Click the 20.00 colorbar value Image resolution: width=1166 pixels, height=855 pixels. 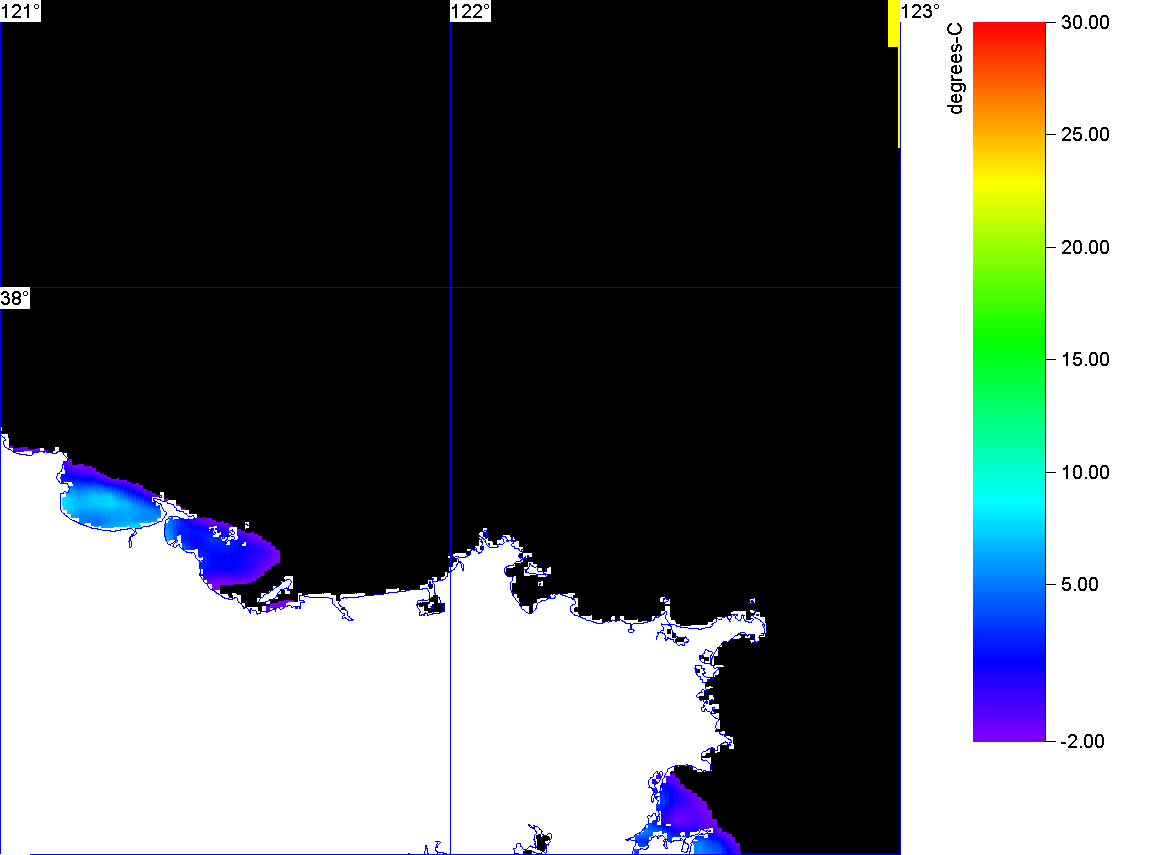1085,248
